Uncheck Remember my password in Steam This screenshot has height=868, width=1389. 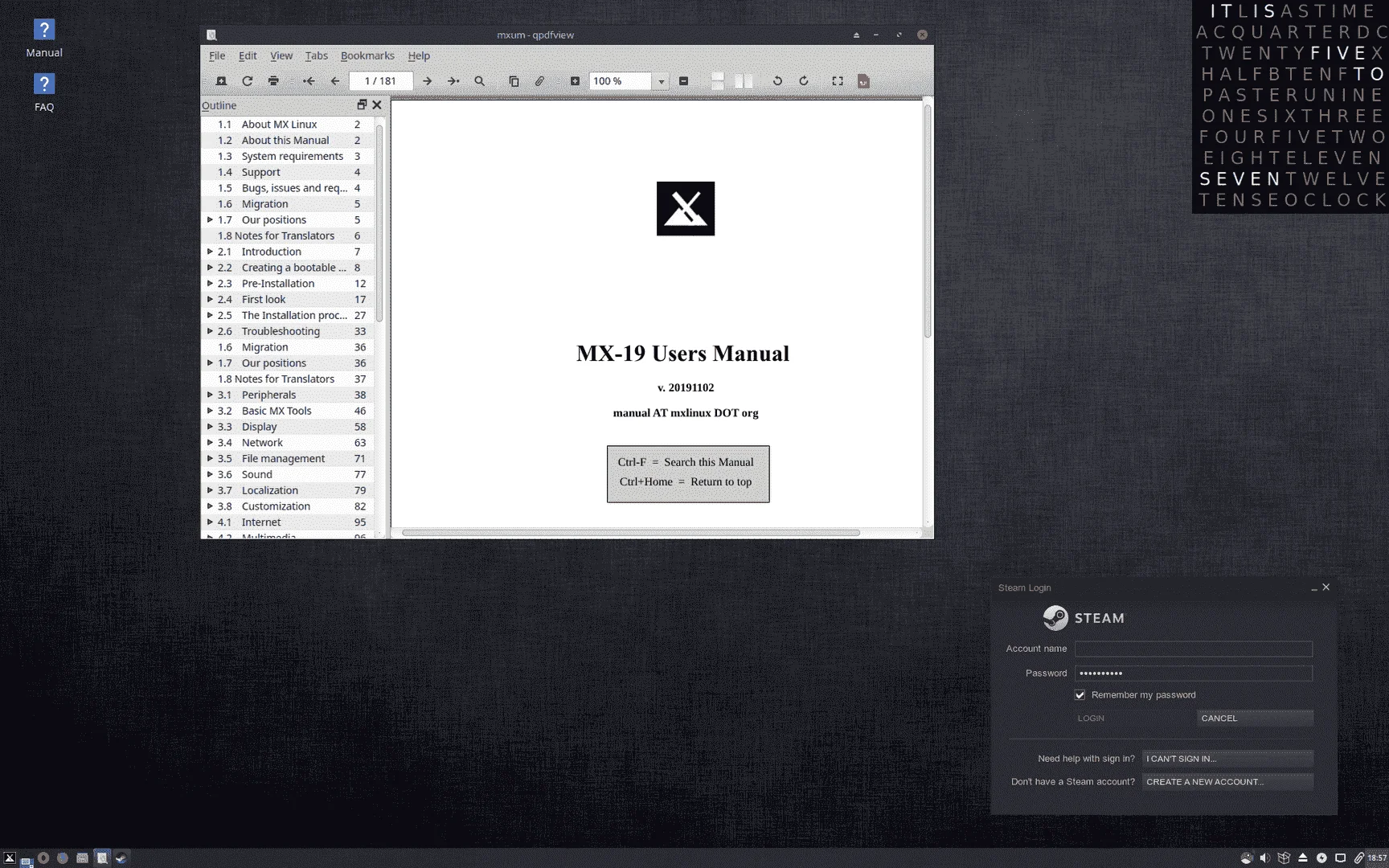click(1080, 695)
